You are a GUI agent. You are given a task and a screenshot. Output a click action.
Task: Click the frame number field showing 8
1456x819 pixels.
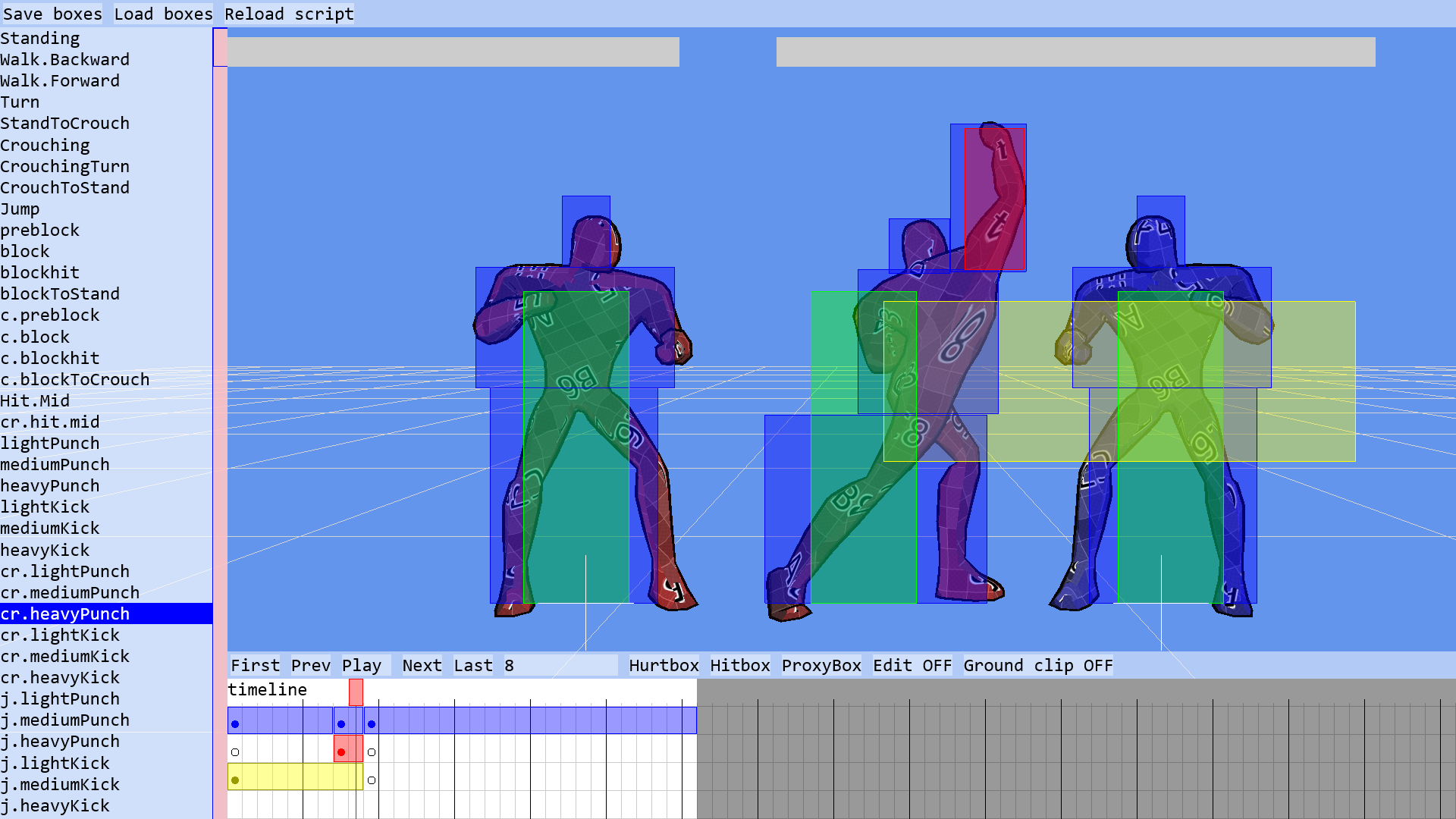[560, 665]
